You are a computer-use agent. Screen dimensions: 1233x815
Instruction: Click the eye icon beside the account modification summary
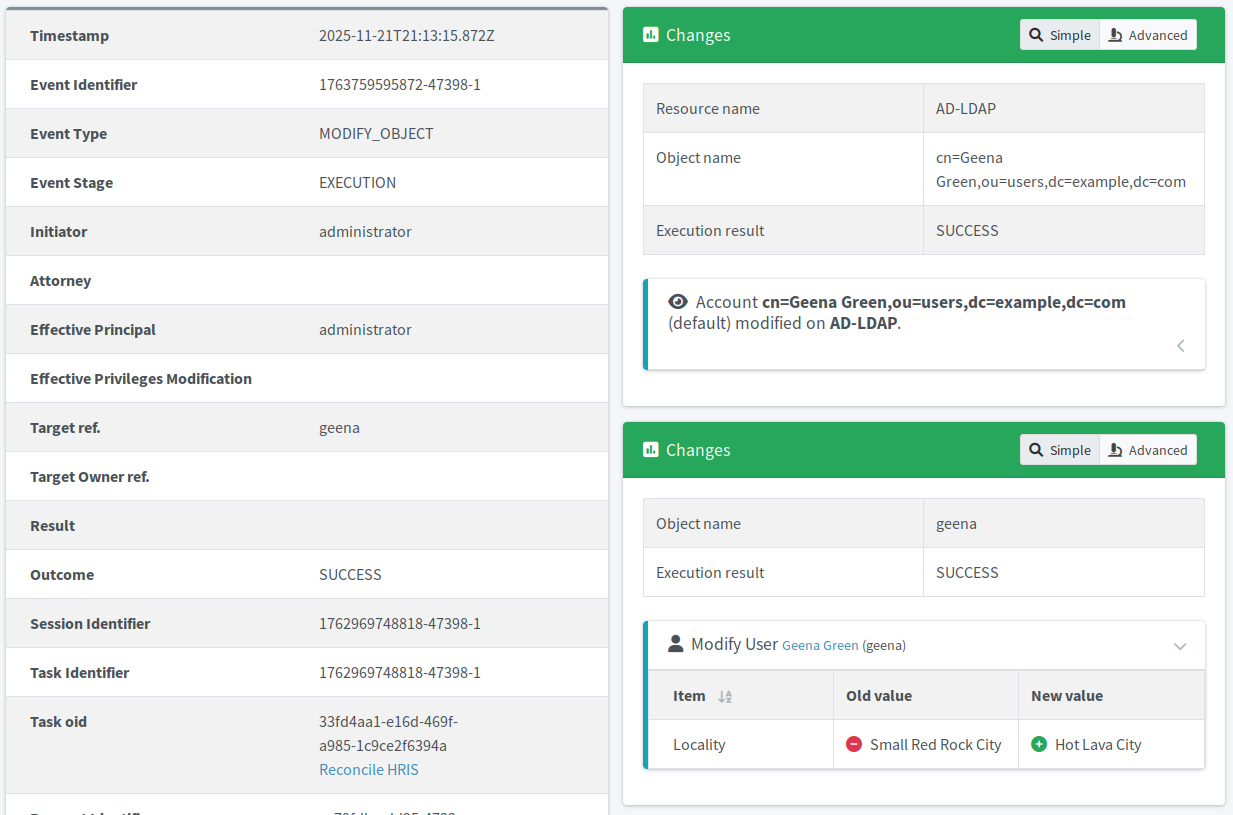[x=678, y=301]
